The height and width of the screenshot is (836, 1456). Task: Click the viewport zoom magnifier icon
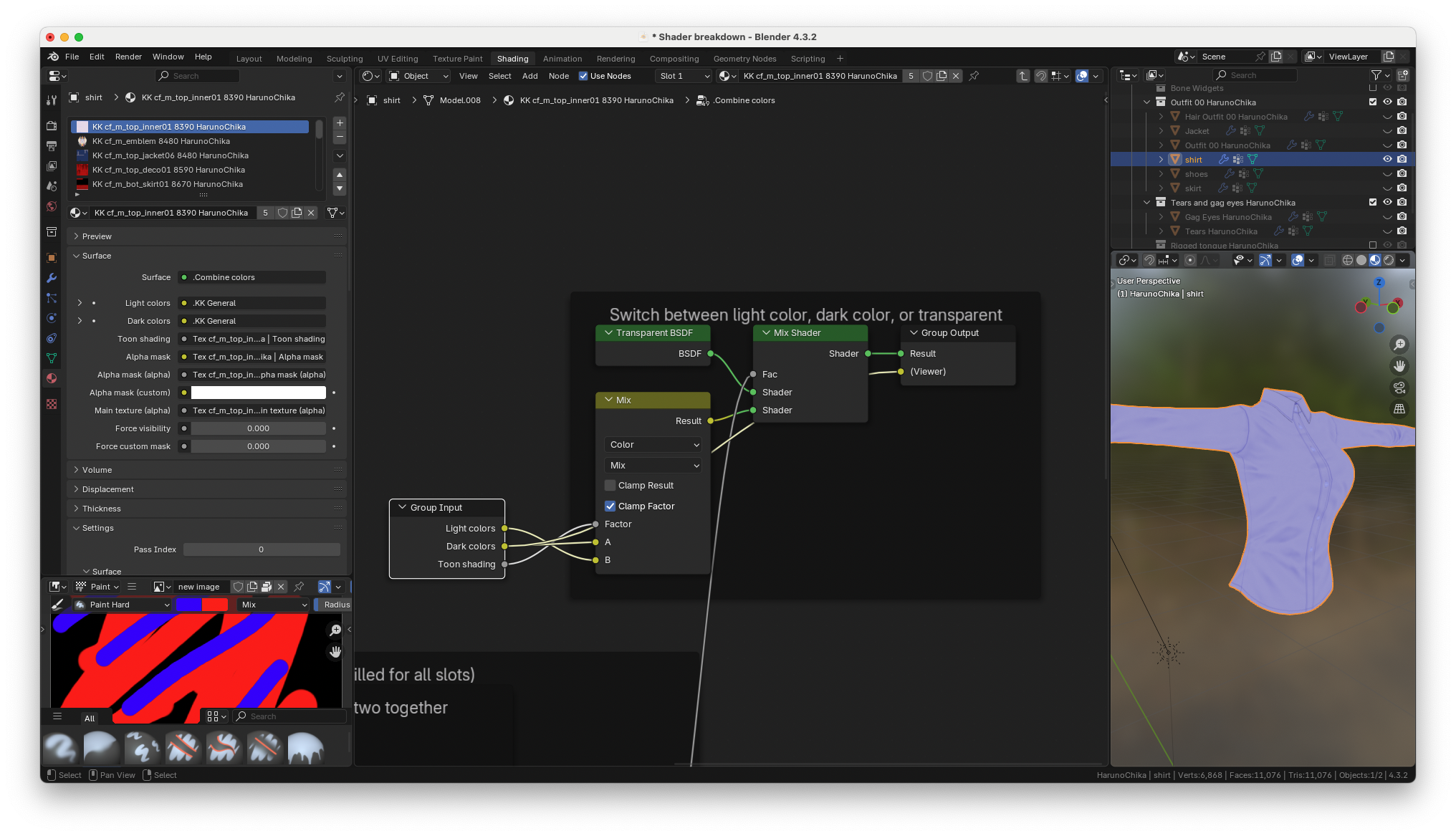coord(1399,345)
